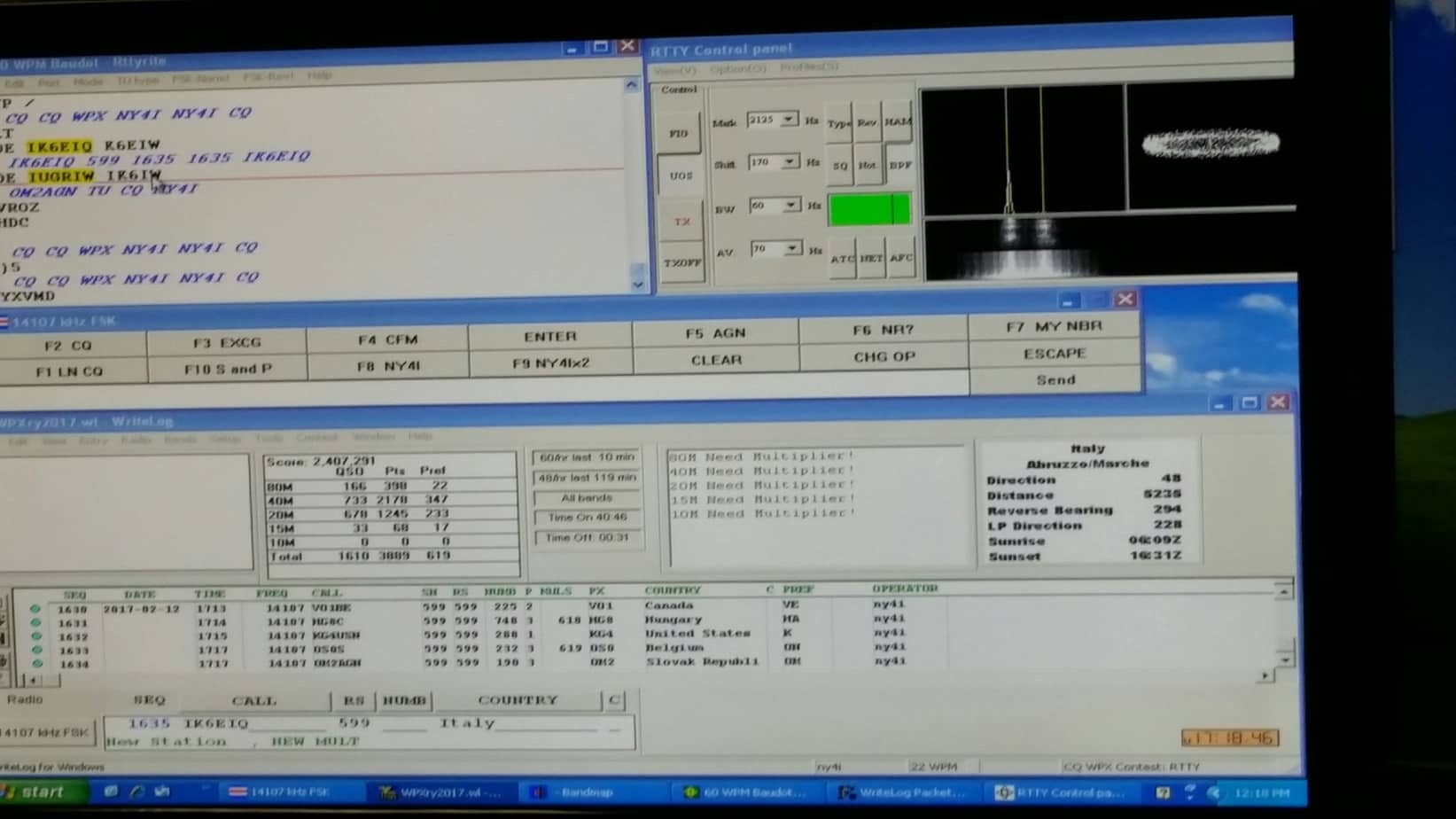Image resolution: width=1456 pixels, height=819 pixels.
Task: Enable the Not notch filter button
Action: click(x=868, y=166)
